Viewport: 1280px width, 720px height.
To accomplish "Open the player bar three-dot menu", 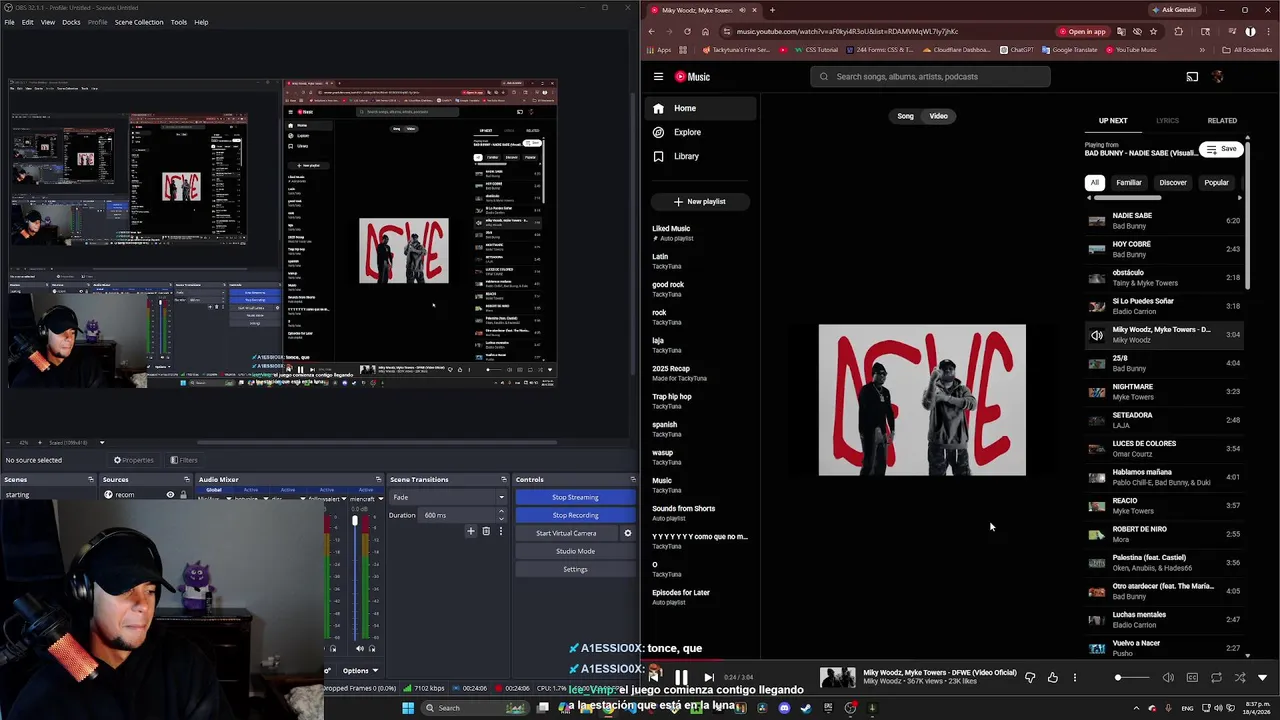I will pos(1075,678).
